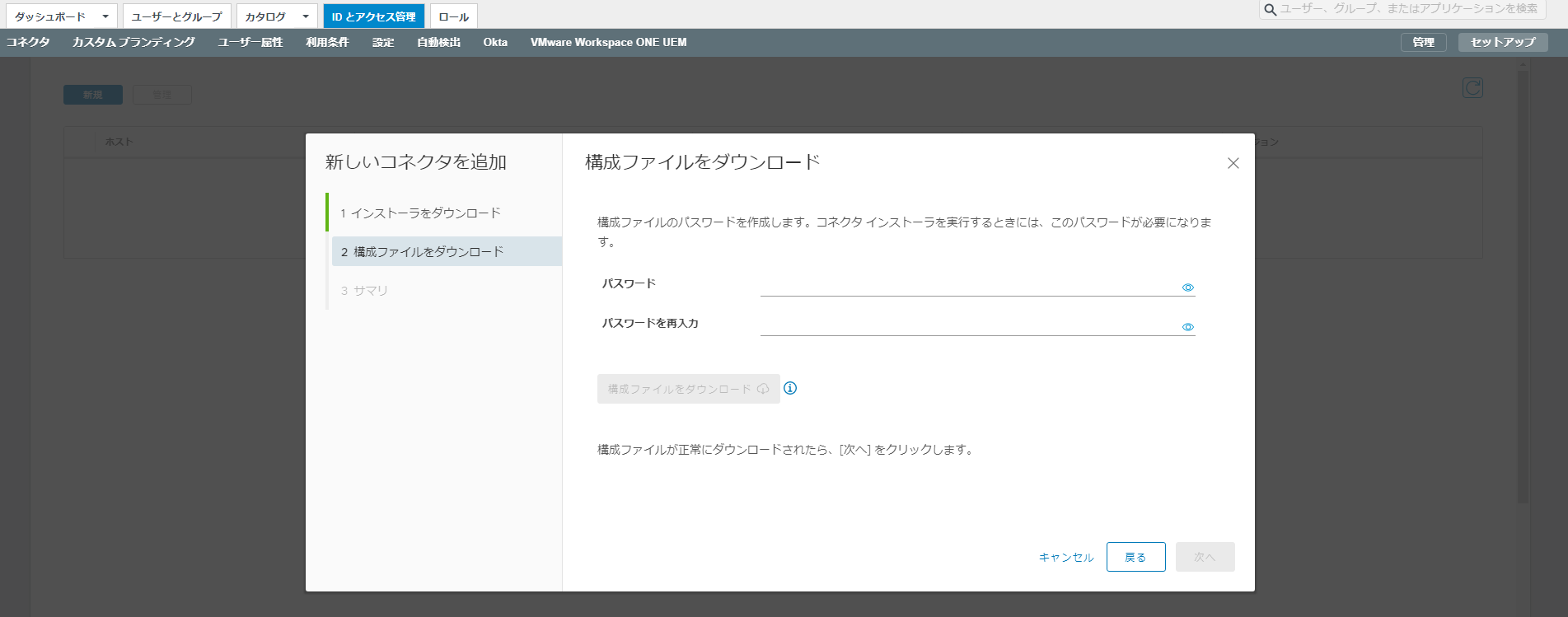Click the 次へ button
The image size is (1568, 617).
(x=1205, y=557)
